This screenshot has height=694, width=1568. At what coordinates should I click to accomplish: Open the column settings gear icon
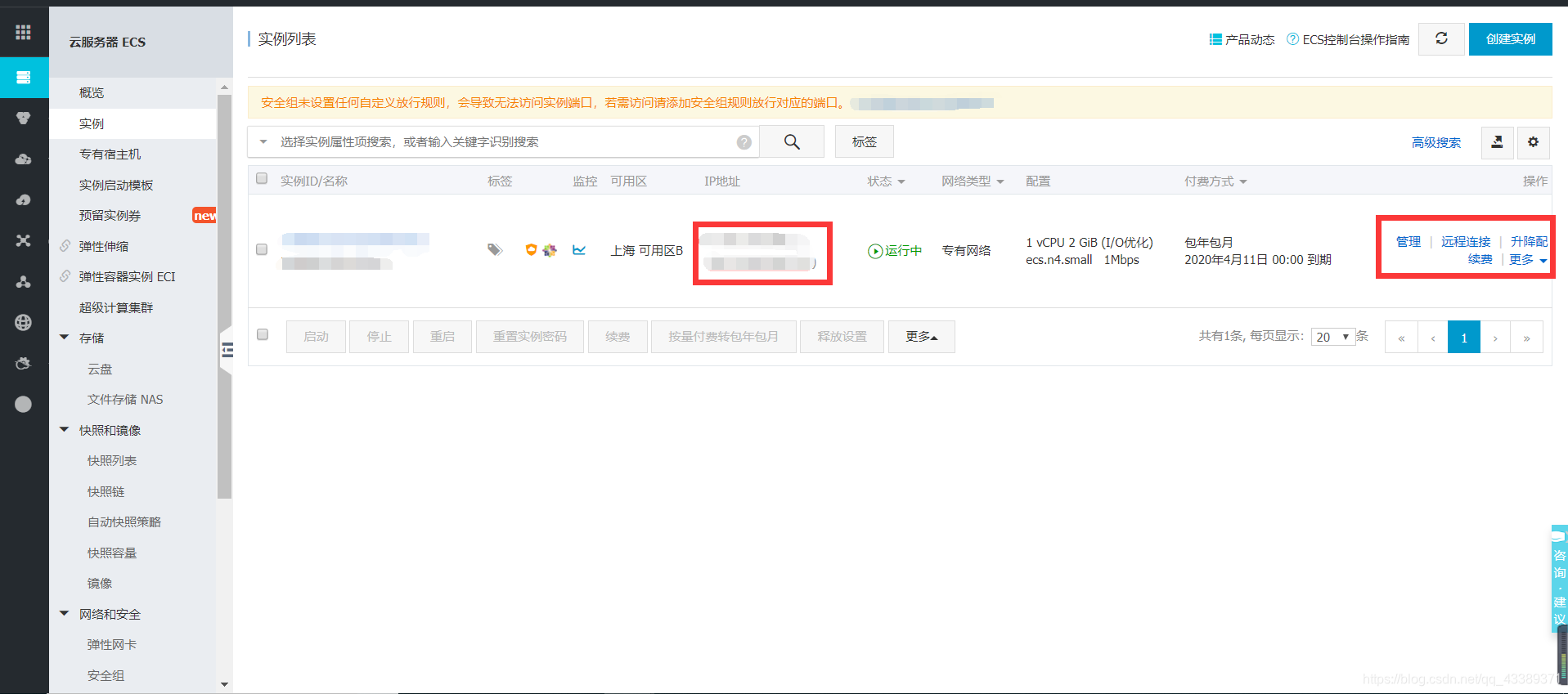(1534, 142)
